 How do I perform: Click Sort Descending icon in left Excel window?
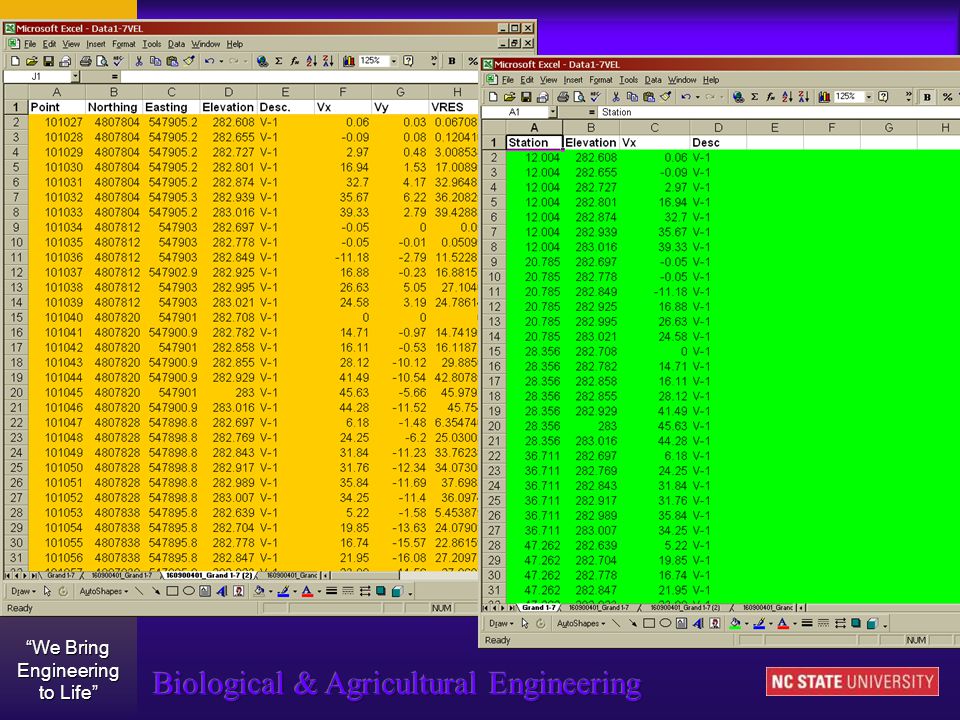coord(328,61)
